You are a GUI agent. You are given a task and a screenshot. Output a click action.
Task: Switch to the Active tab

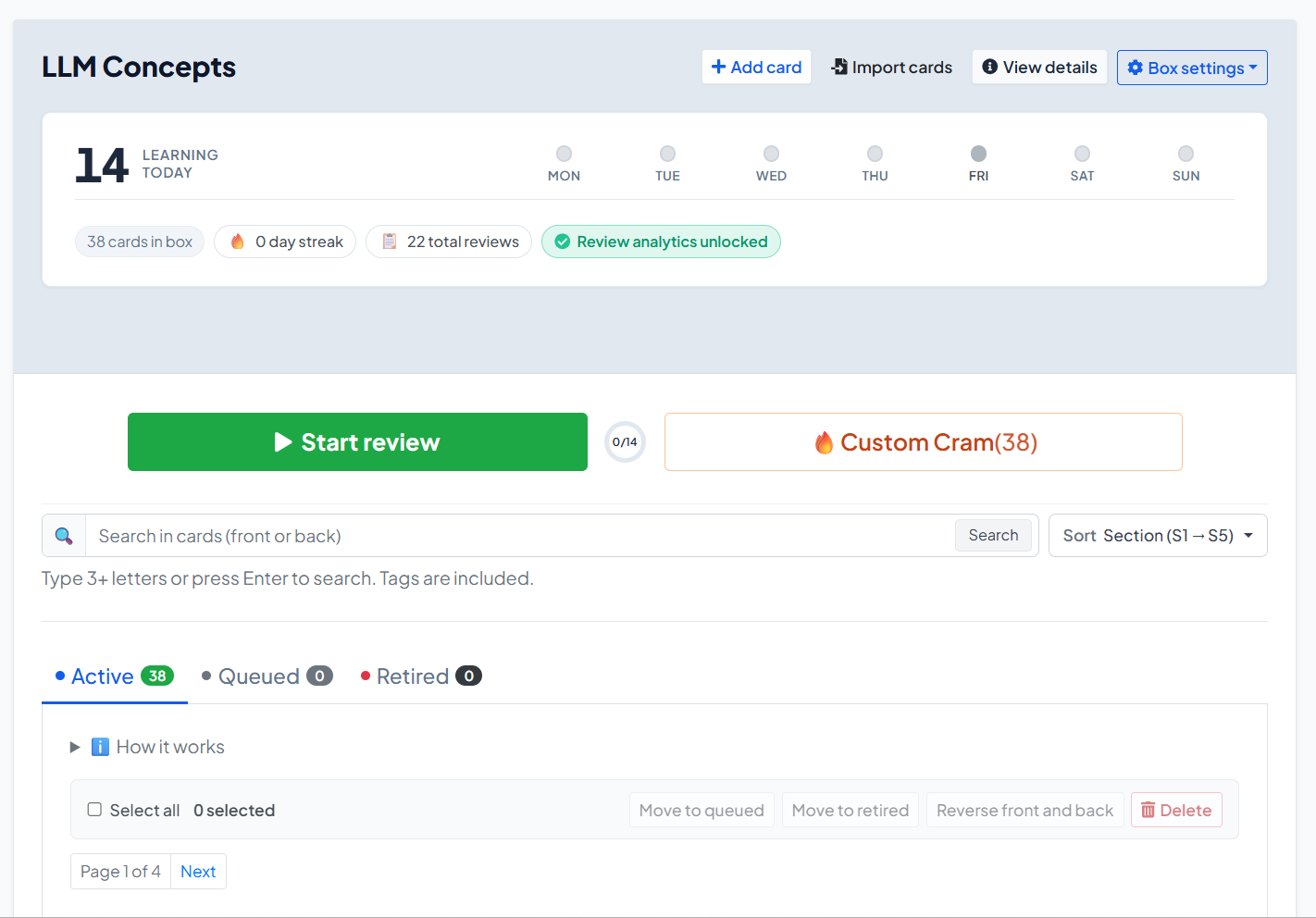coord(115,676)
